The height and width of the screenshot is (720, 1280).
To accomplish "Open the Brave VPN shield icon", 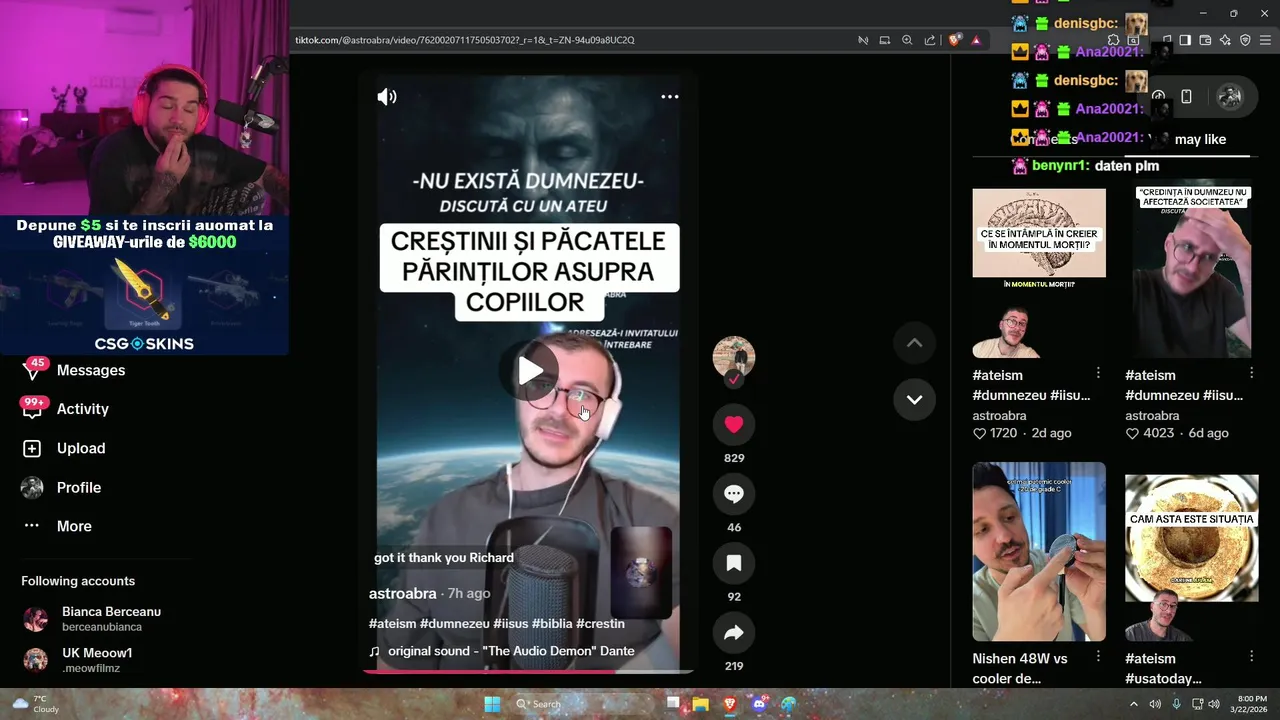I will [1245, 40].
